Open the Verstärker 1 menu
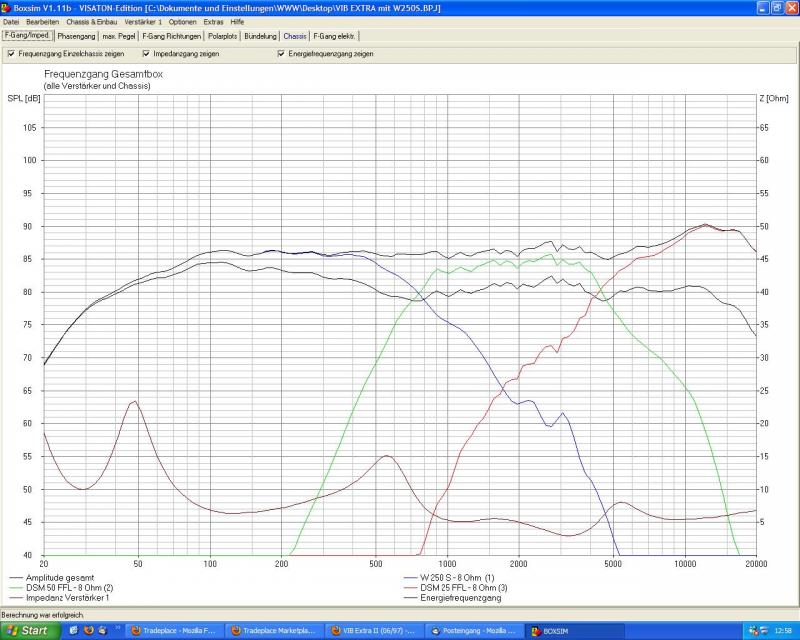This screenshot has height=640, width=800. [x=143, y=22]
